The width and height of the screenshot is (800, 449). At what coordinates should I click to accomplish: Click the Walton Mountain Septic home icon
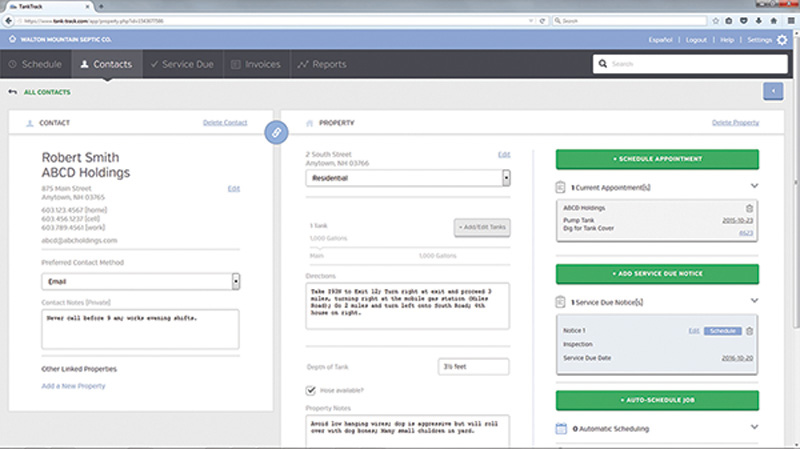point(12,39)
